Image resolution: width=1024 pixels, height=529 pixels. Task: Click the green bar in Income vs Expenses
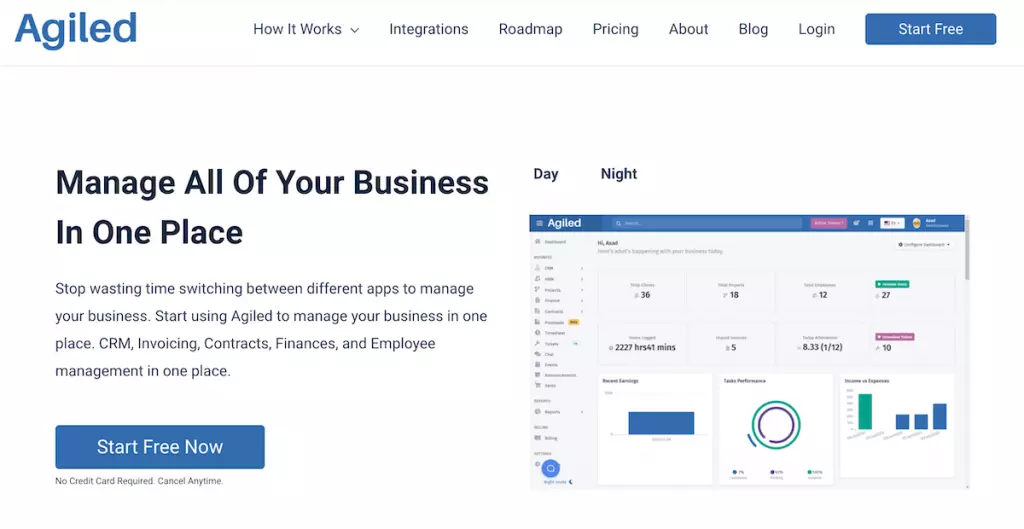pos(865,411)
